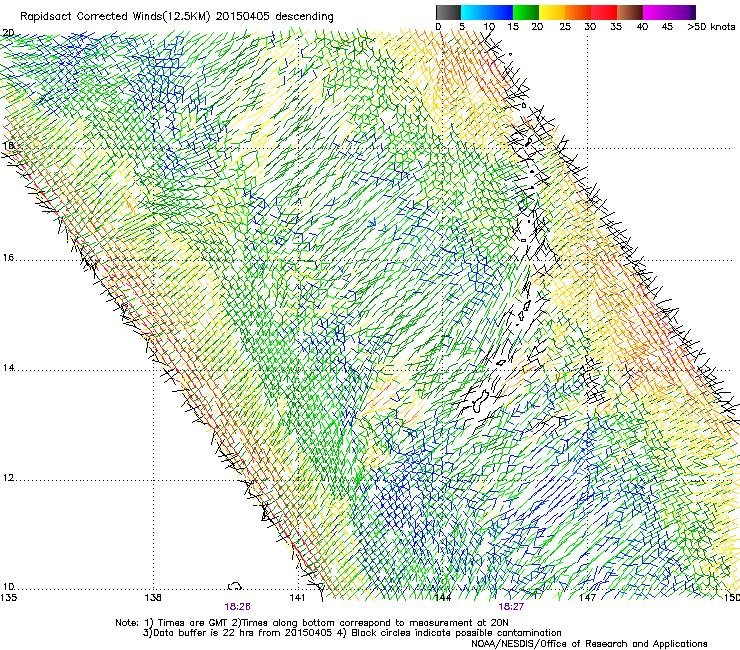Click the 'Times are GMT' note line
This screenshot has width=740, height=650.
point(312,623)
